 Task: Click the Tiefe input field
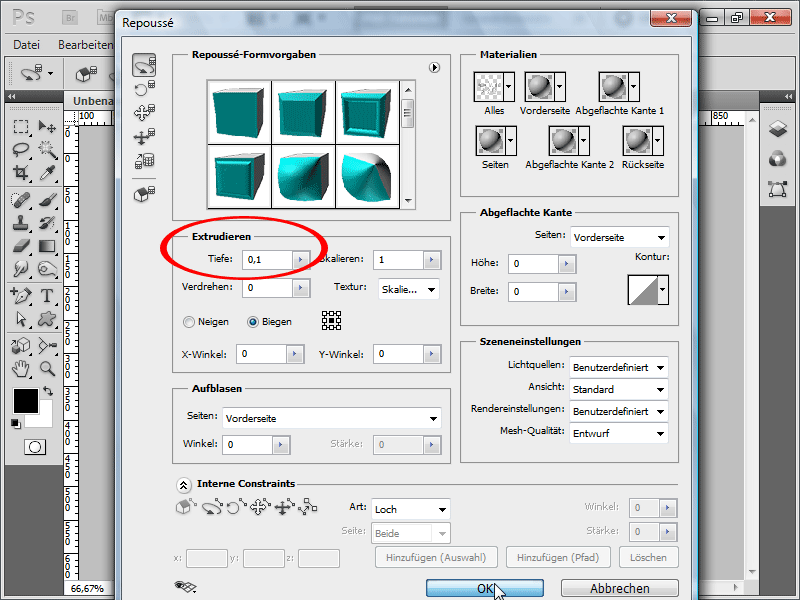[x=267, y=260]
